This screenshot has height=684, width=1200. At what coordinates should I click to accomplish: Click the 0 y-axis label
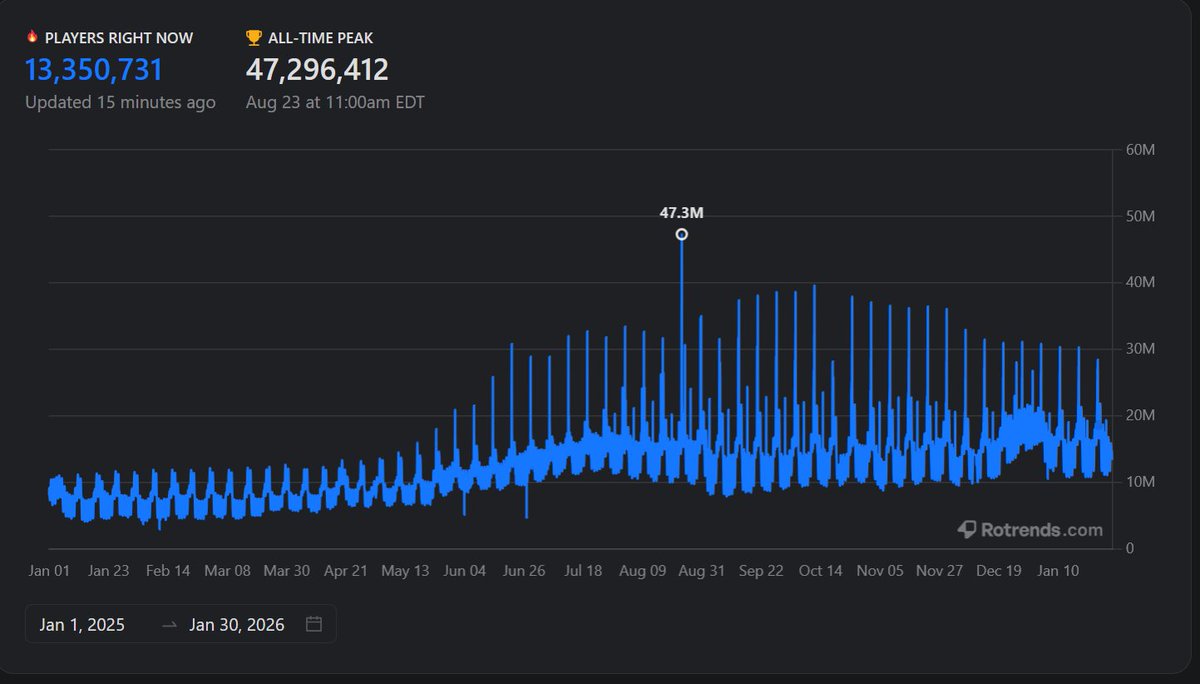coord(1129,548)
